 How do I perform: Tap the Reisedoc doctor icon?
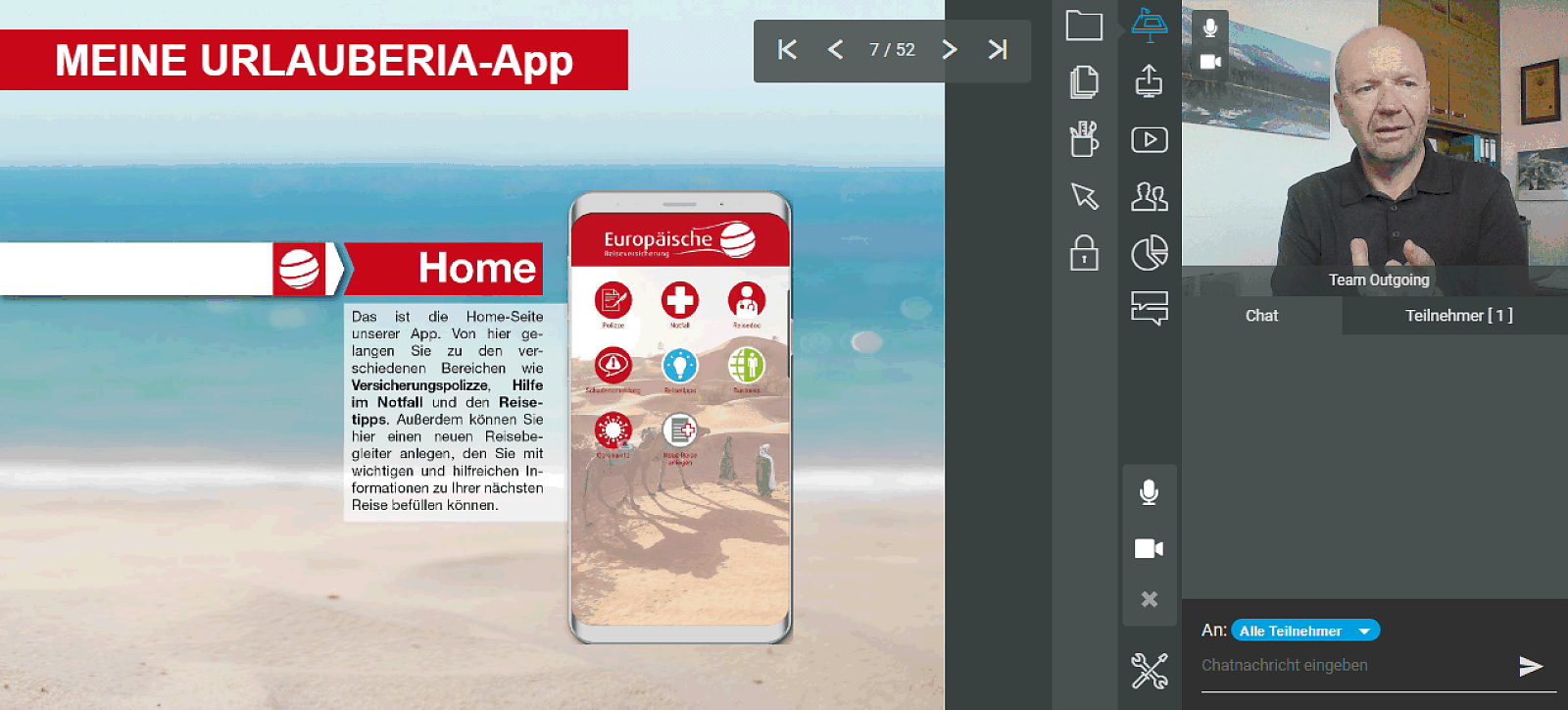point(747,300)
